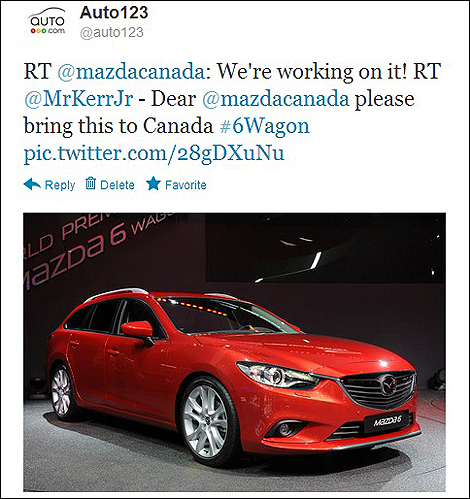Open the red Mazda 6 wagon photo
The height and width of the screenshot is (499, 470).
pos(234,352)
